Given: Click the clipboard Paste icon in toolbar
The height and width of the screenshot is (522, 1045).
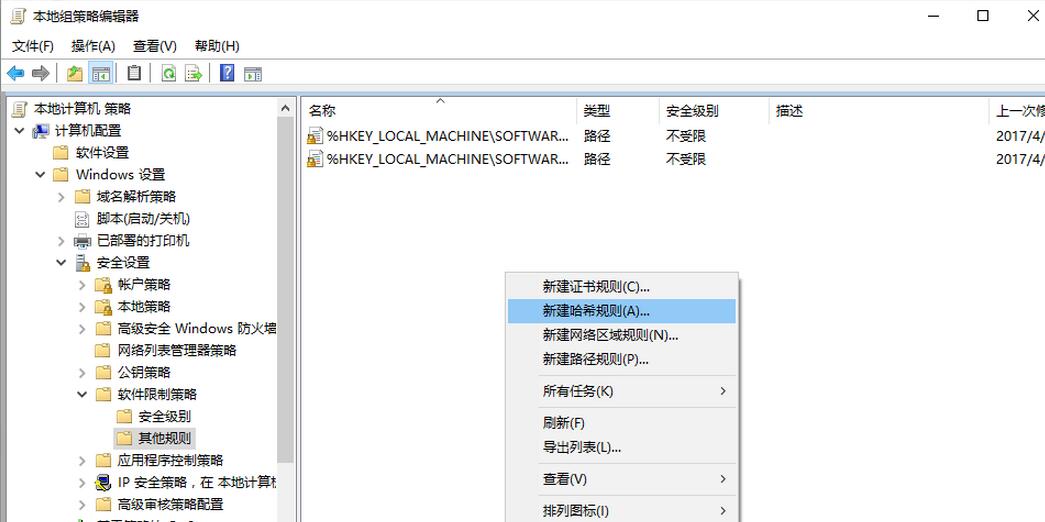Looking at the screenshot, I should [134, 73].
